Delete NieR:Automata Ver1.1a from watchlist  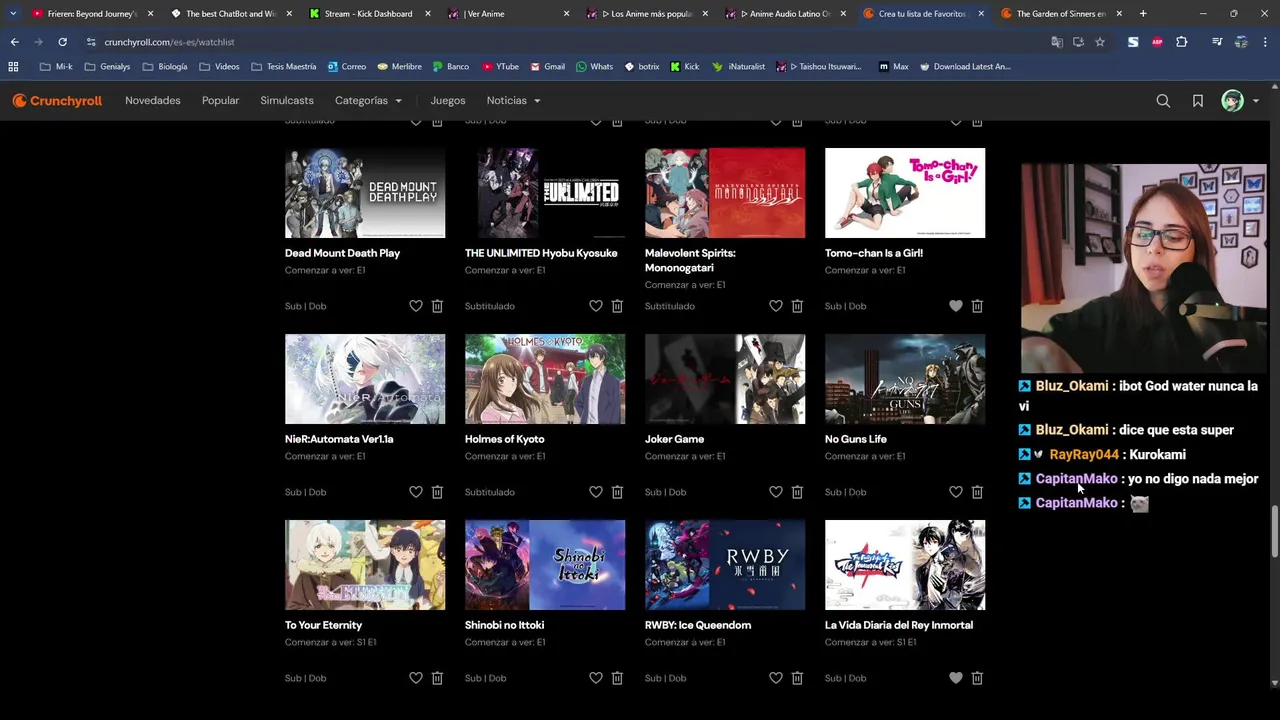(437, 492)
